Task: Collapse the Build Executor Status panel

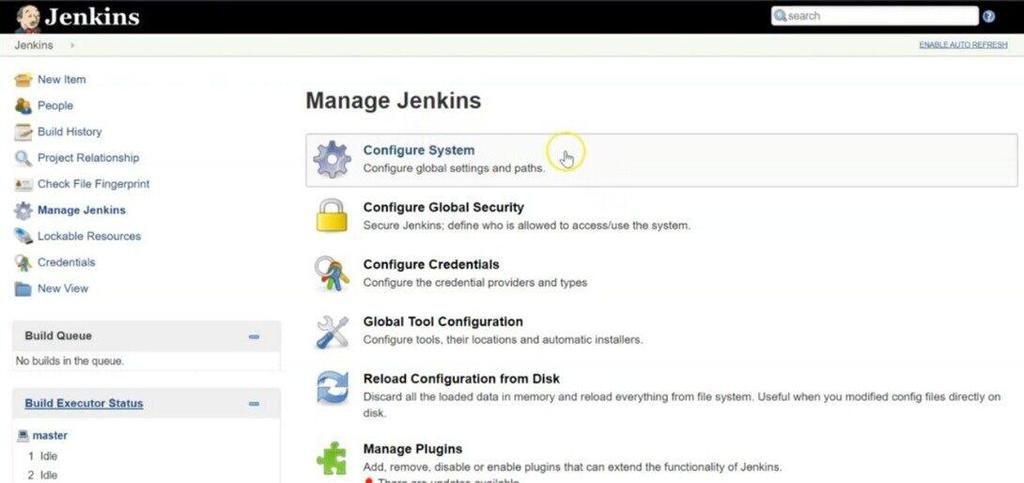Action: coord(254,404)
